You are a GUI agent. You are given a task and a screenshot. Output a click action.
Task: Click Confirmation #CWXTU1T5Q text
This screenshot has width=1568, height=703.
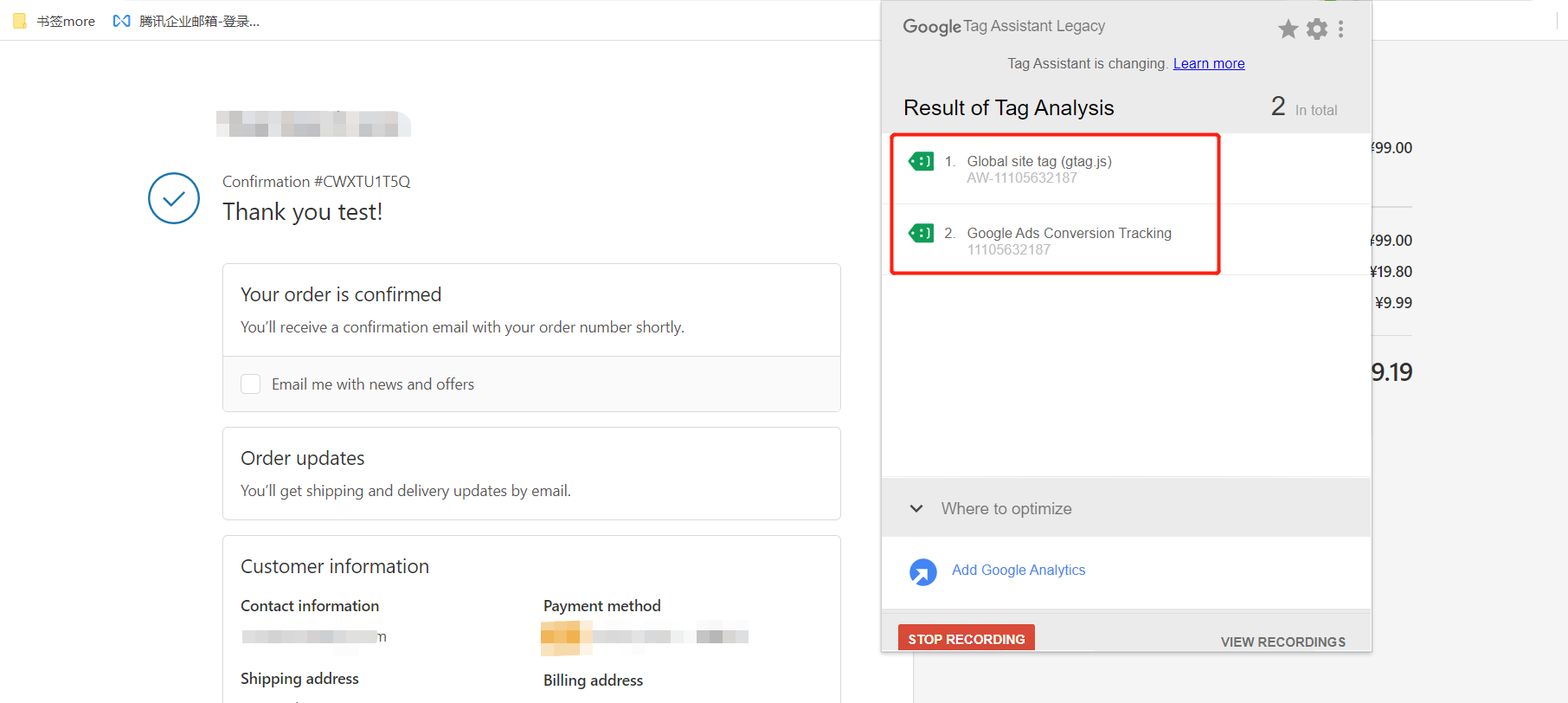(x=316, y=182)
